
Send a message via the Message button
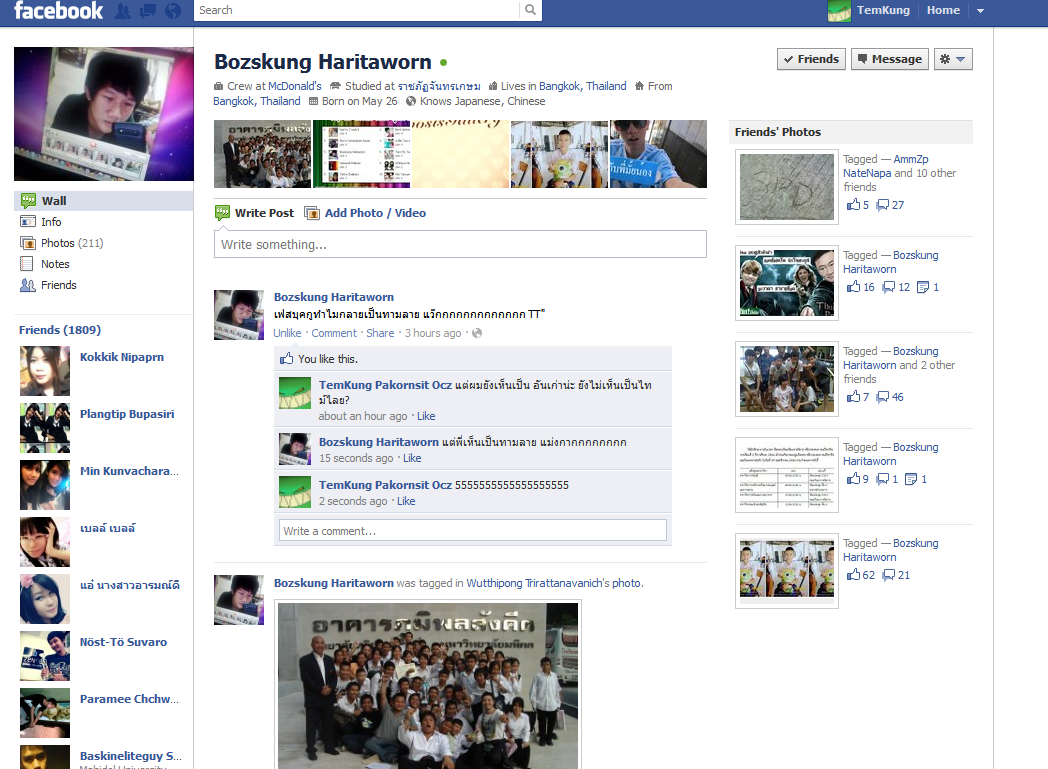(x=890, y=59)
